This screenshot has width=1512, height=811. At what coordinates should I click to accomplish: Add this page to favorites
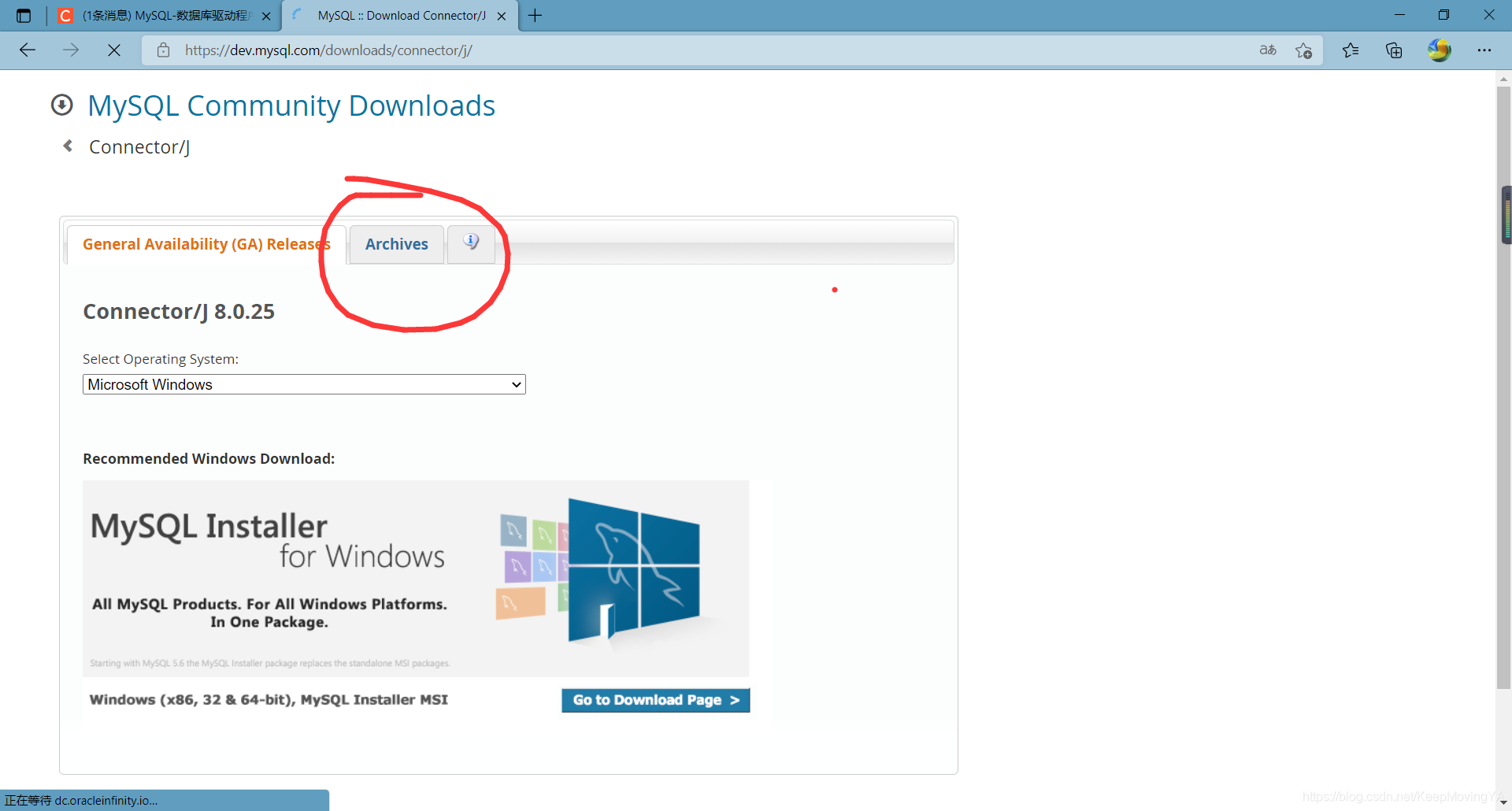click(1304, 50)
